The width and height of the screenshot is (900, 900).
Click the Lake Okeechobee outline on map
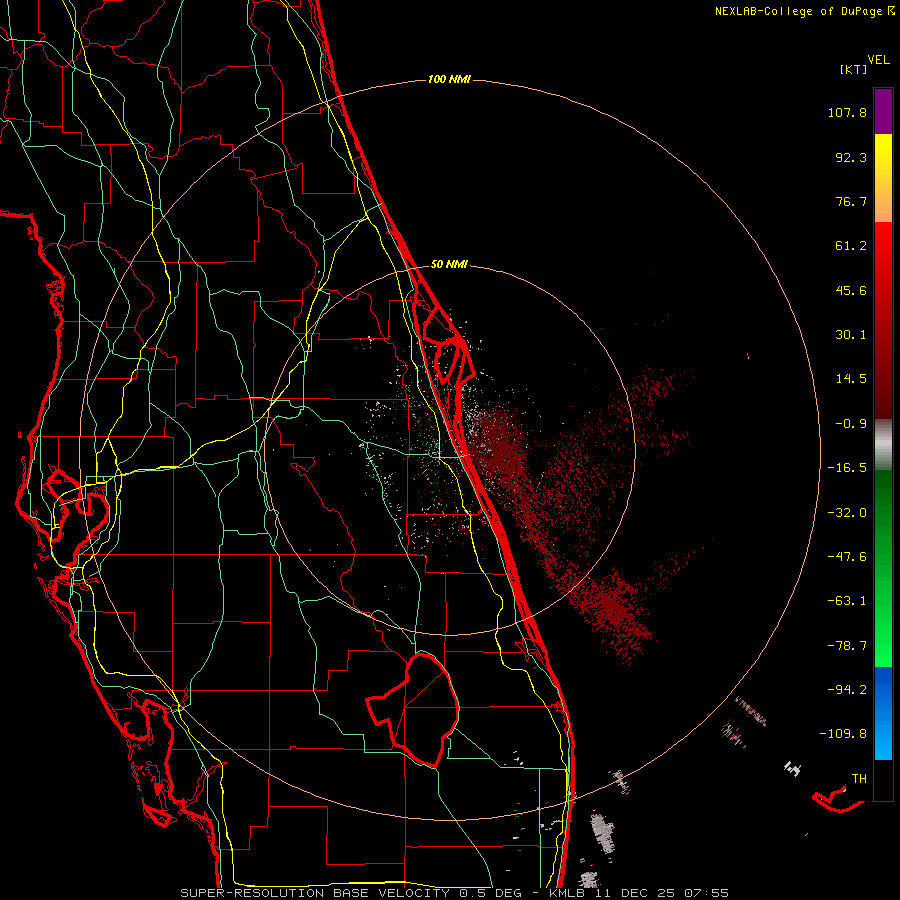point(414,710)
